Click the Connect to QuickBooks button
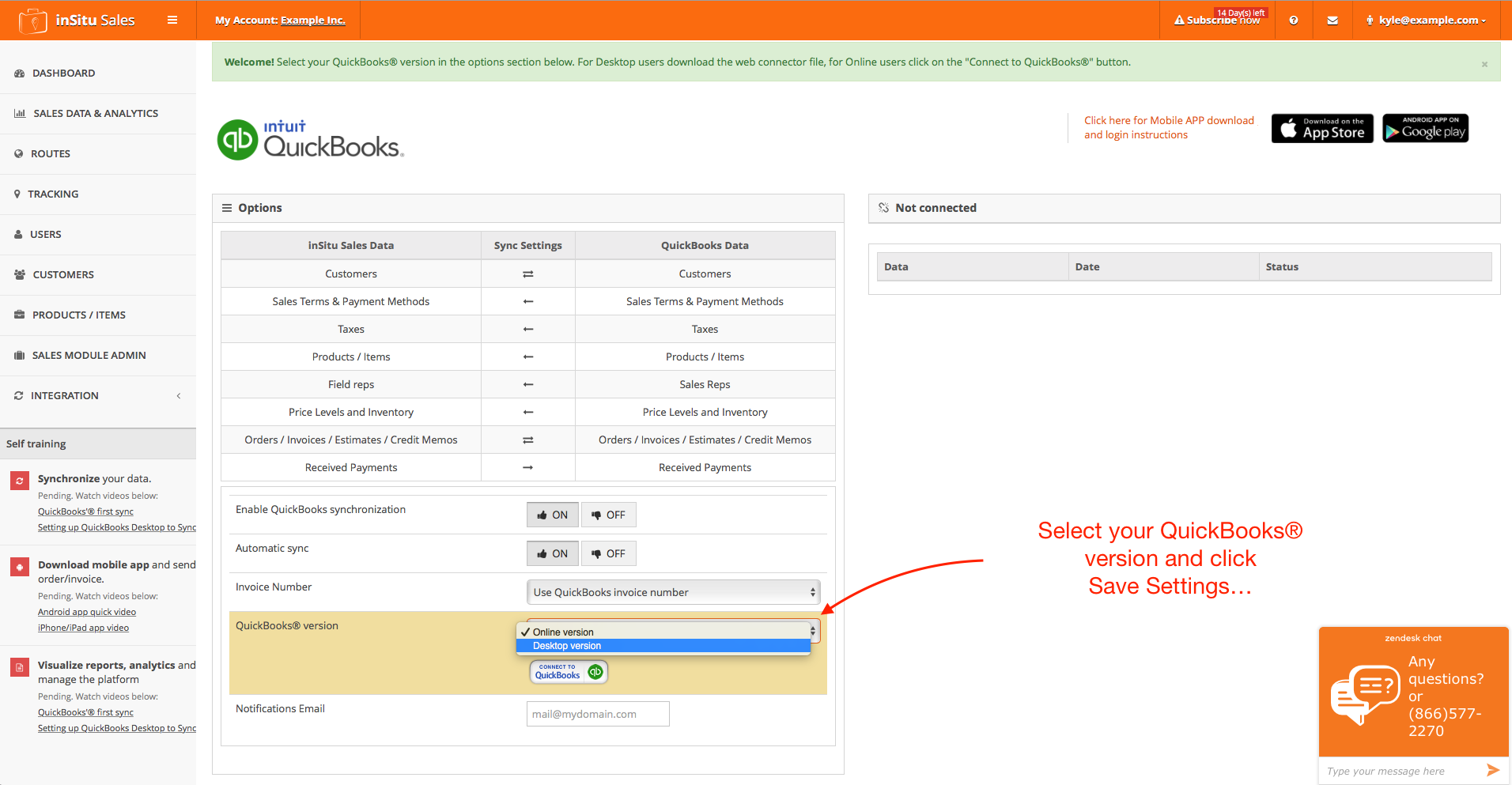1512x785 pixels. click(x=568, y=672)
